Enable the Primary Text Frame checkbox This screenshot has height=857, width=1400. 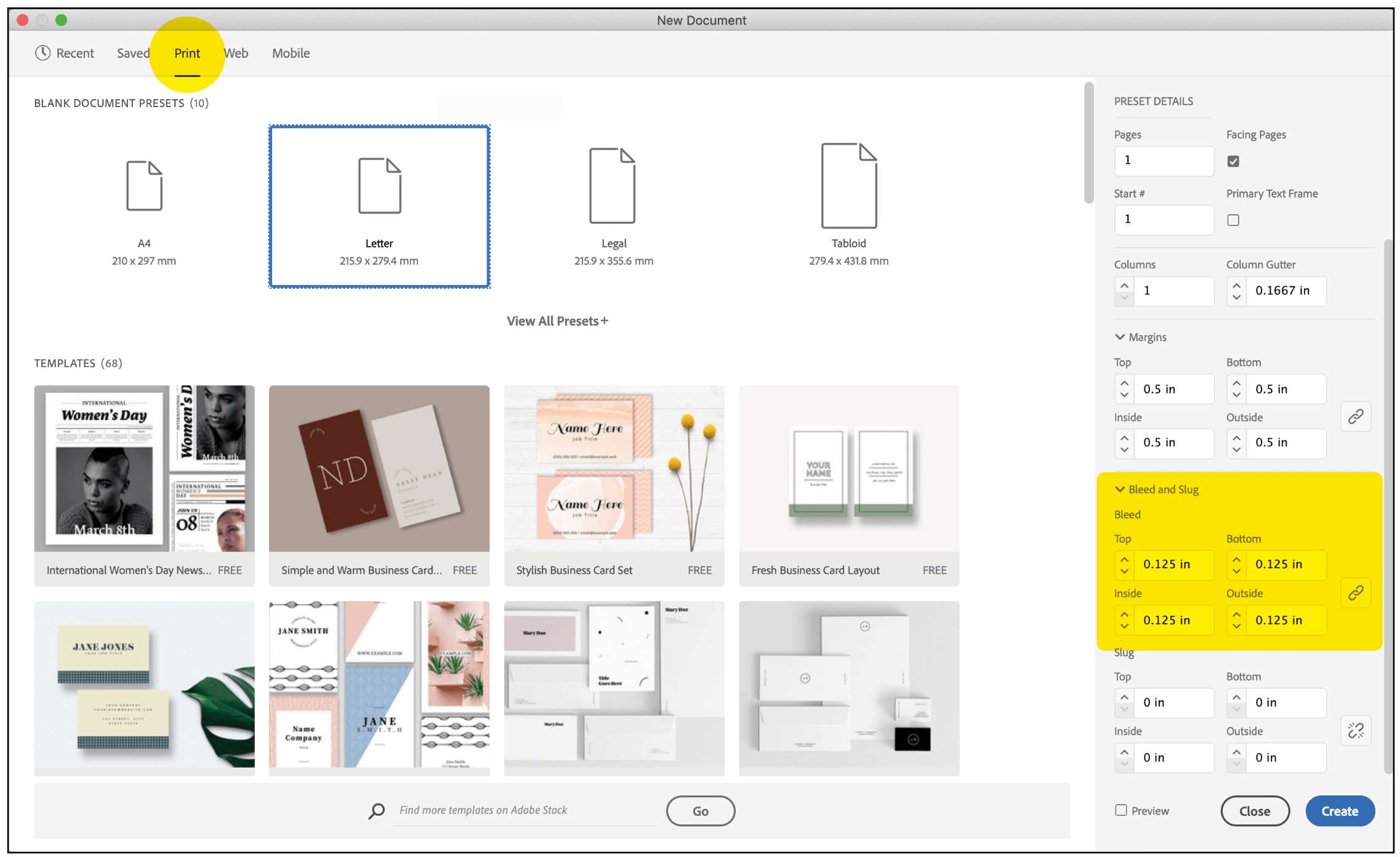[1233, 220]
